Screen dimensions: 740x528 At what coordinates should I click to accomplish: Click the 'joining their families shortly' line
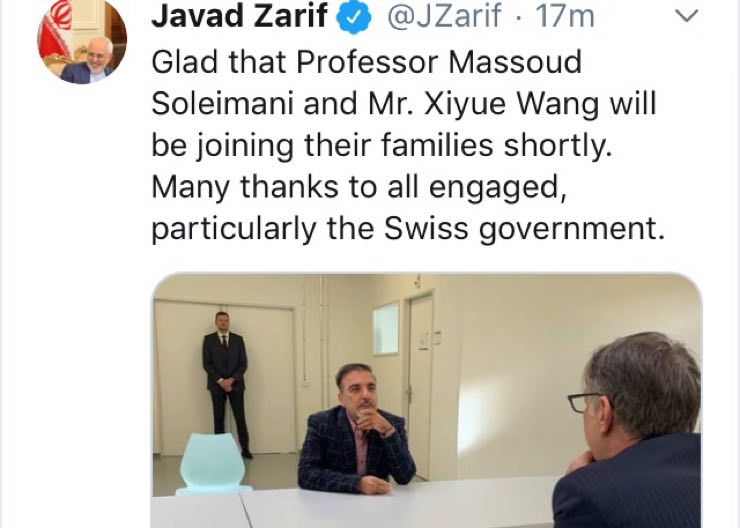pos(381,145)
